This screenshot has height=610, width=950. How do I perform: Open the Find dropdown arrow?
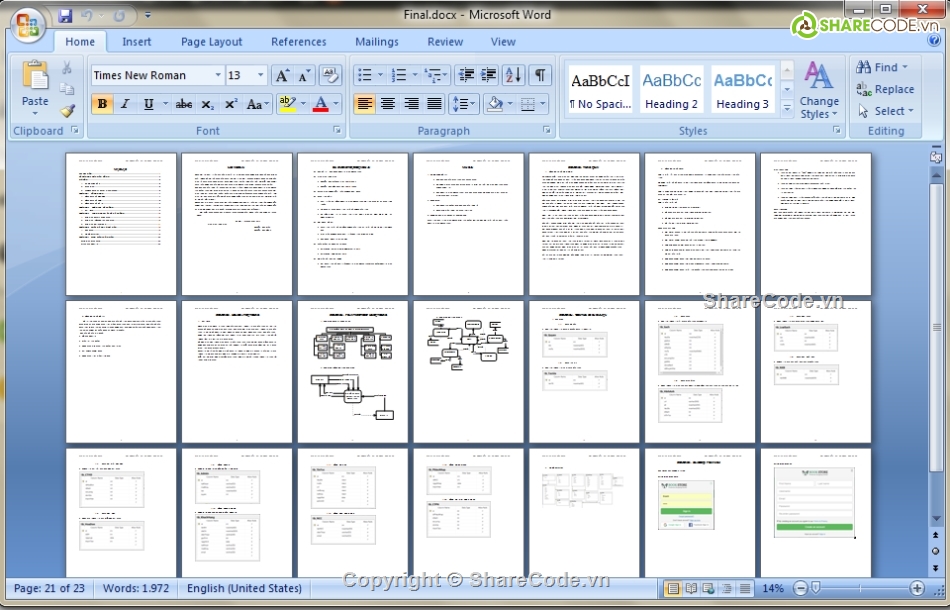905,67
